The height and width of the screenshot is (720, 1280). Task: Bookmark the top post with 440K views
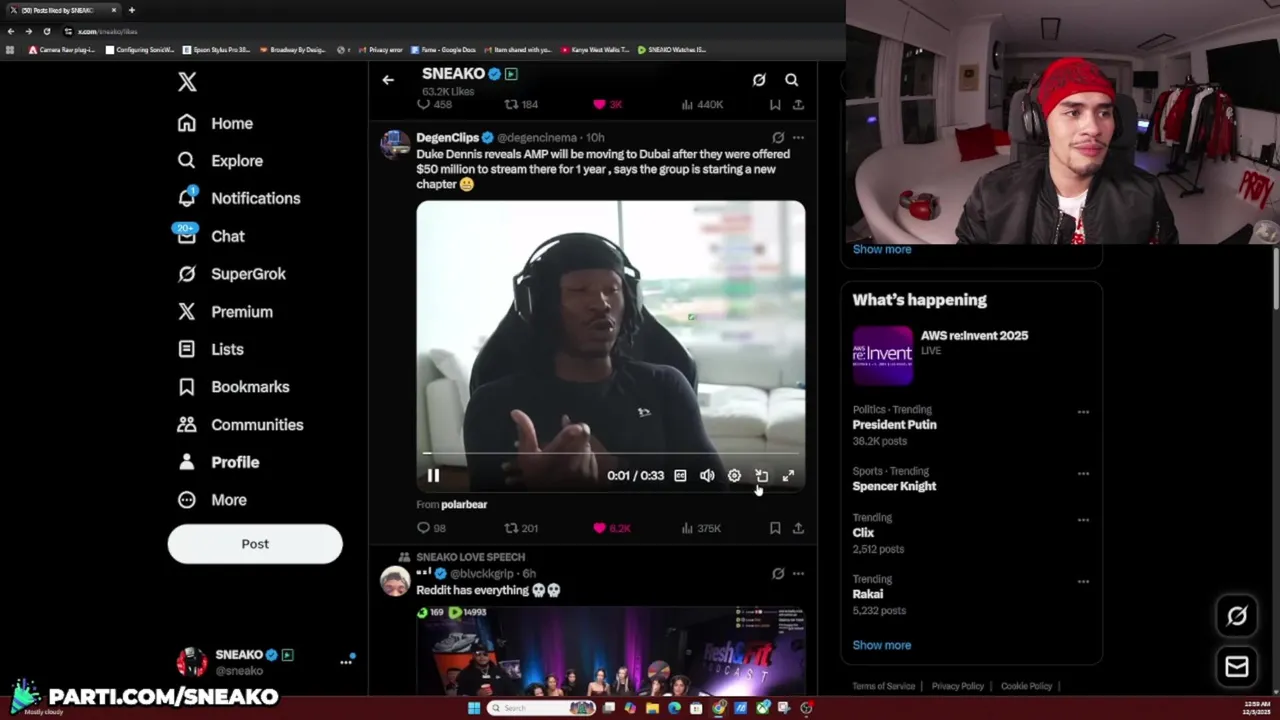point(775,104)
